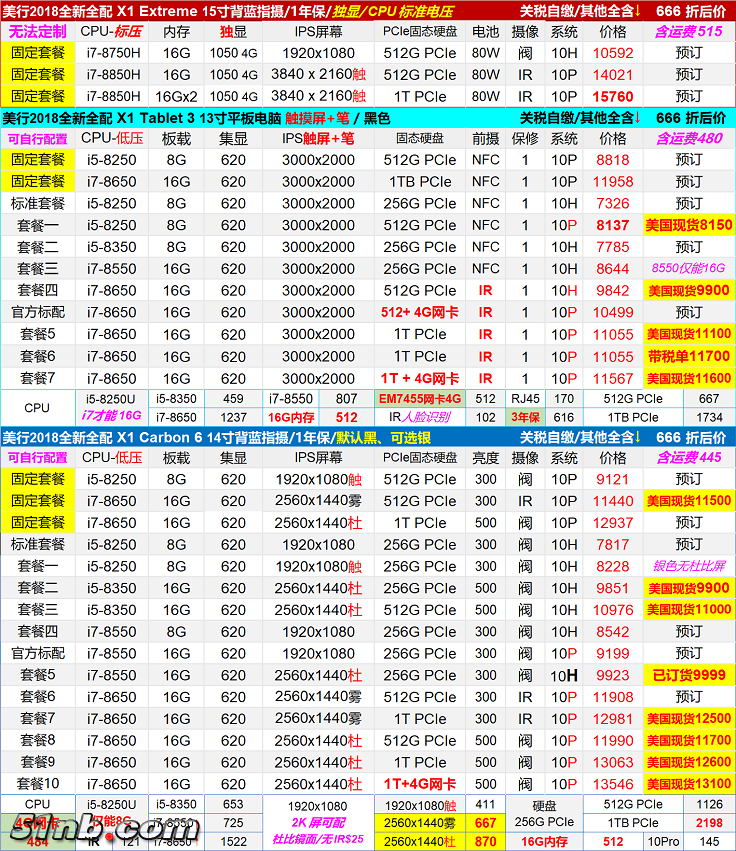Click the 带税单11700 cell
736x851 pixels.
(x=688, y=356)
